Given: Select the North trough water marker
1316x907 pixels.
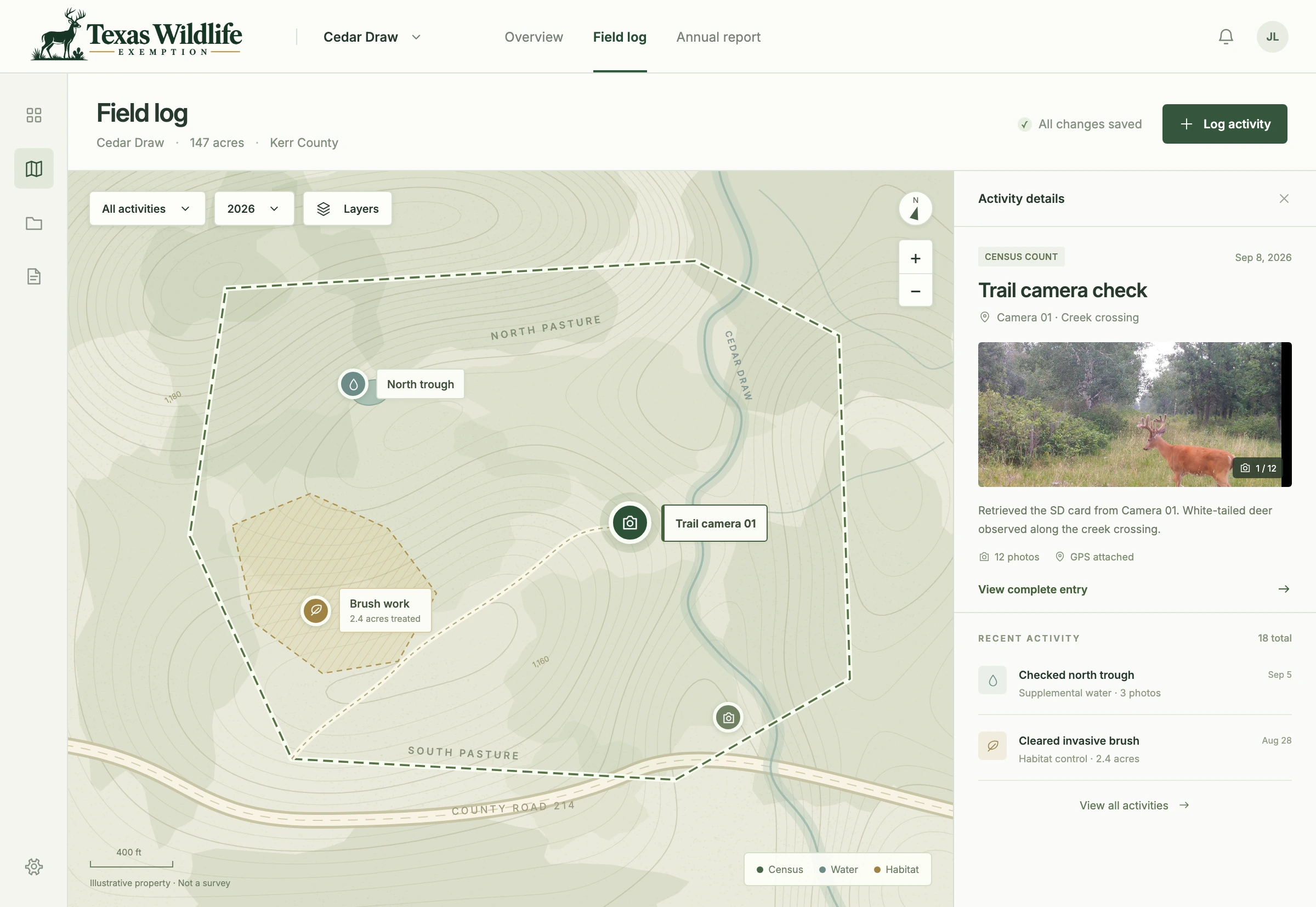Looking at the screenshot, I should coord(353,384).
